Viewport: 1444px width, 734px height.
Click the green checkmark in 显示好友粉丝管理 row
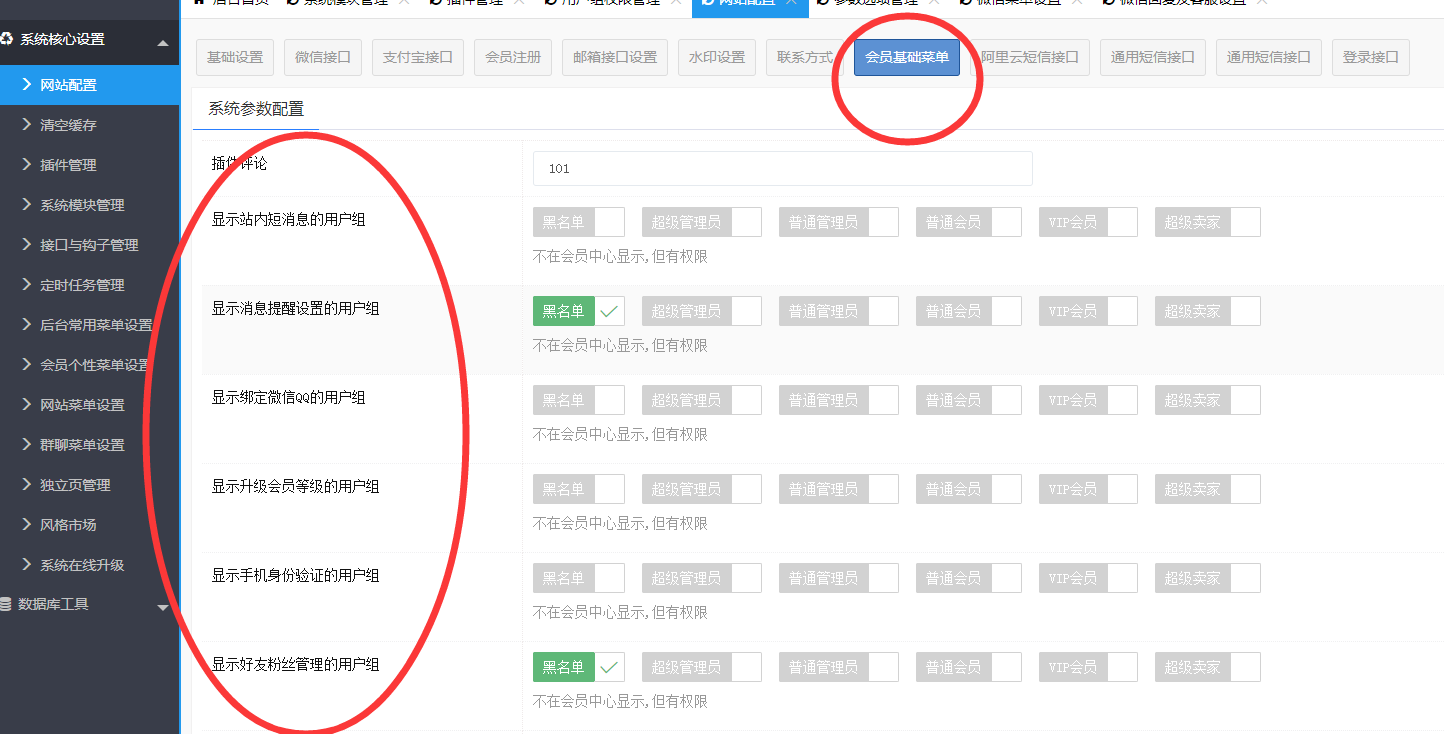tap(609, 667)
